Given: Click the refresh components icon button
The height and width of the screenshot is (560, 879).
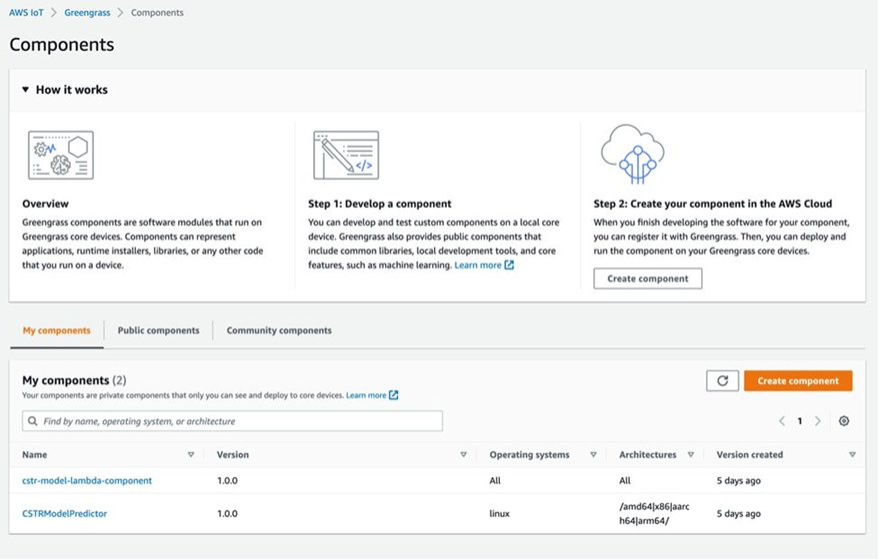Looking at the screenshot, I should tap(722, 381).
